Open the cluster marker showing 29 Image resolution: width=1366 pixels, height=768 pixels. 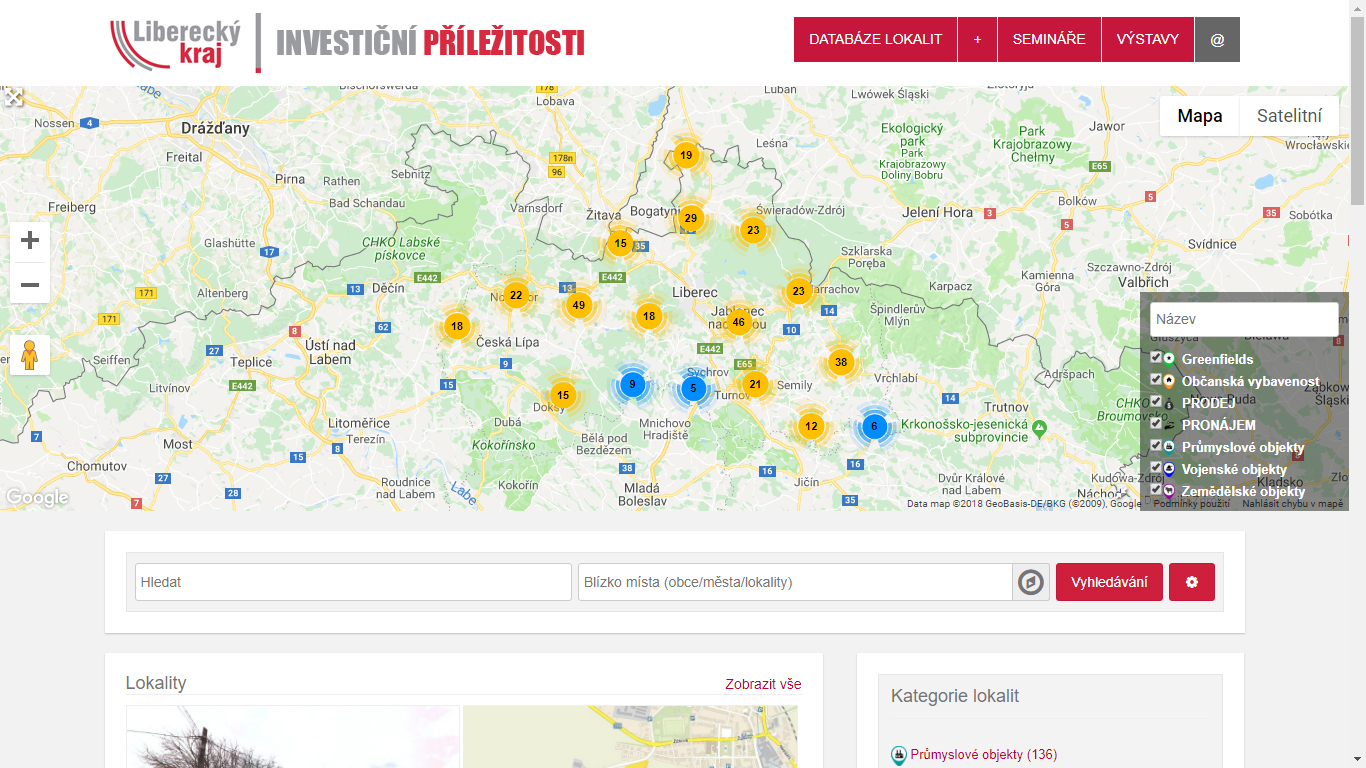(x=690, y=218)
